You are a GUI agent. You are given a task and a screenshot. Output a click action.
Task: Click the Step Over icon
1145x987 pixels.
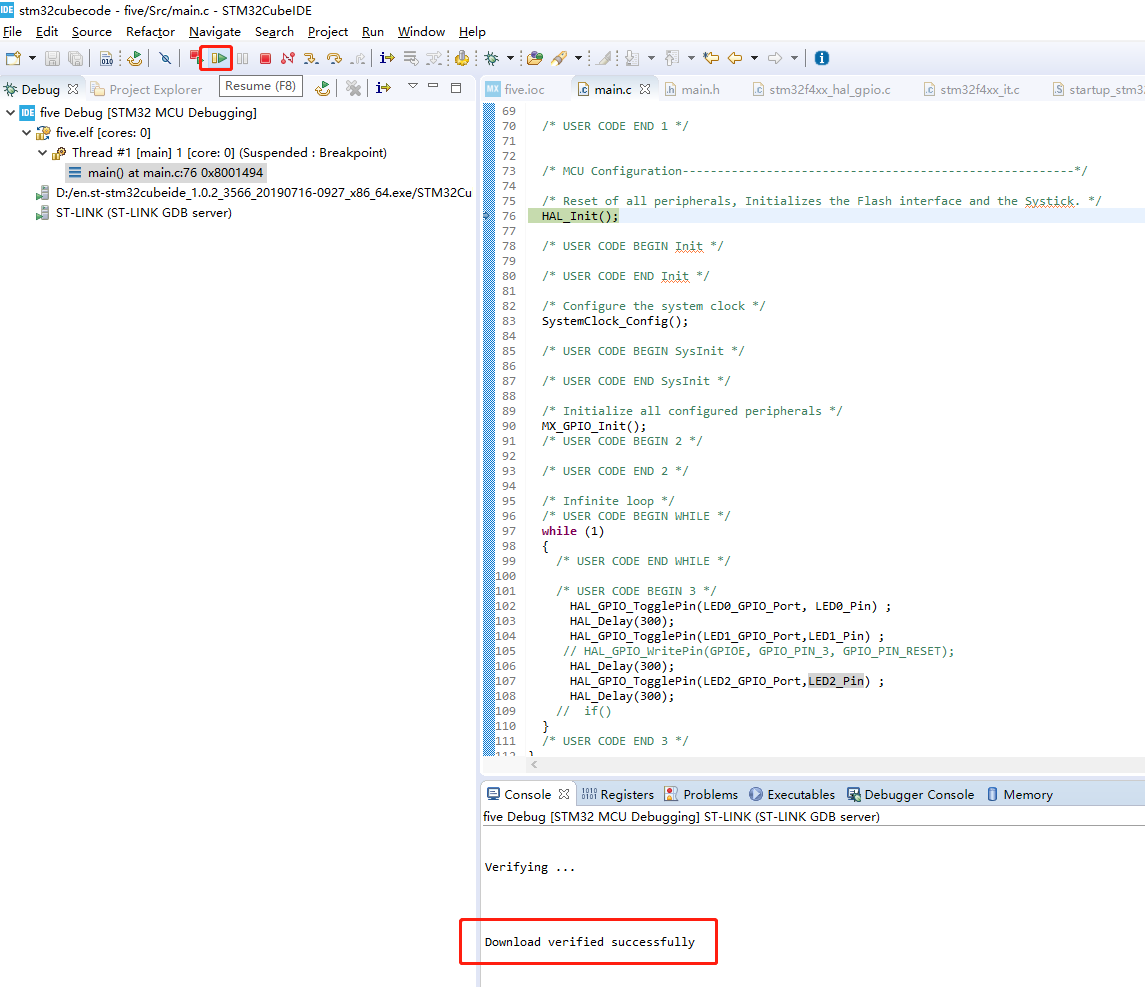tap(333, 57)
